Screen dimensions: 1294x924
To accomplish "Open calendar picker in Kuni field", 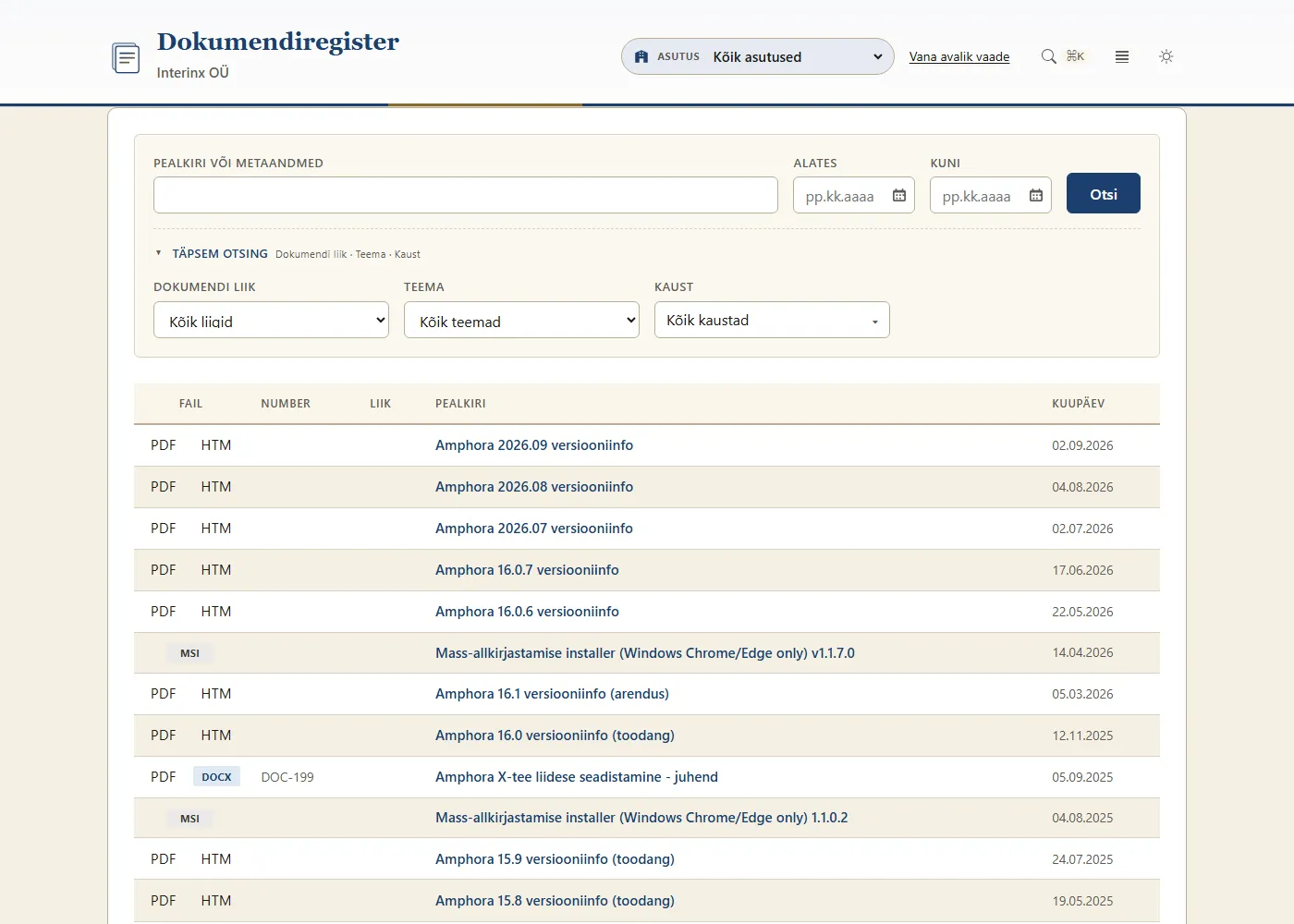I will pyautogui.click(x=1036, y=196).
